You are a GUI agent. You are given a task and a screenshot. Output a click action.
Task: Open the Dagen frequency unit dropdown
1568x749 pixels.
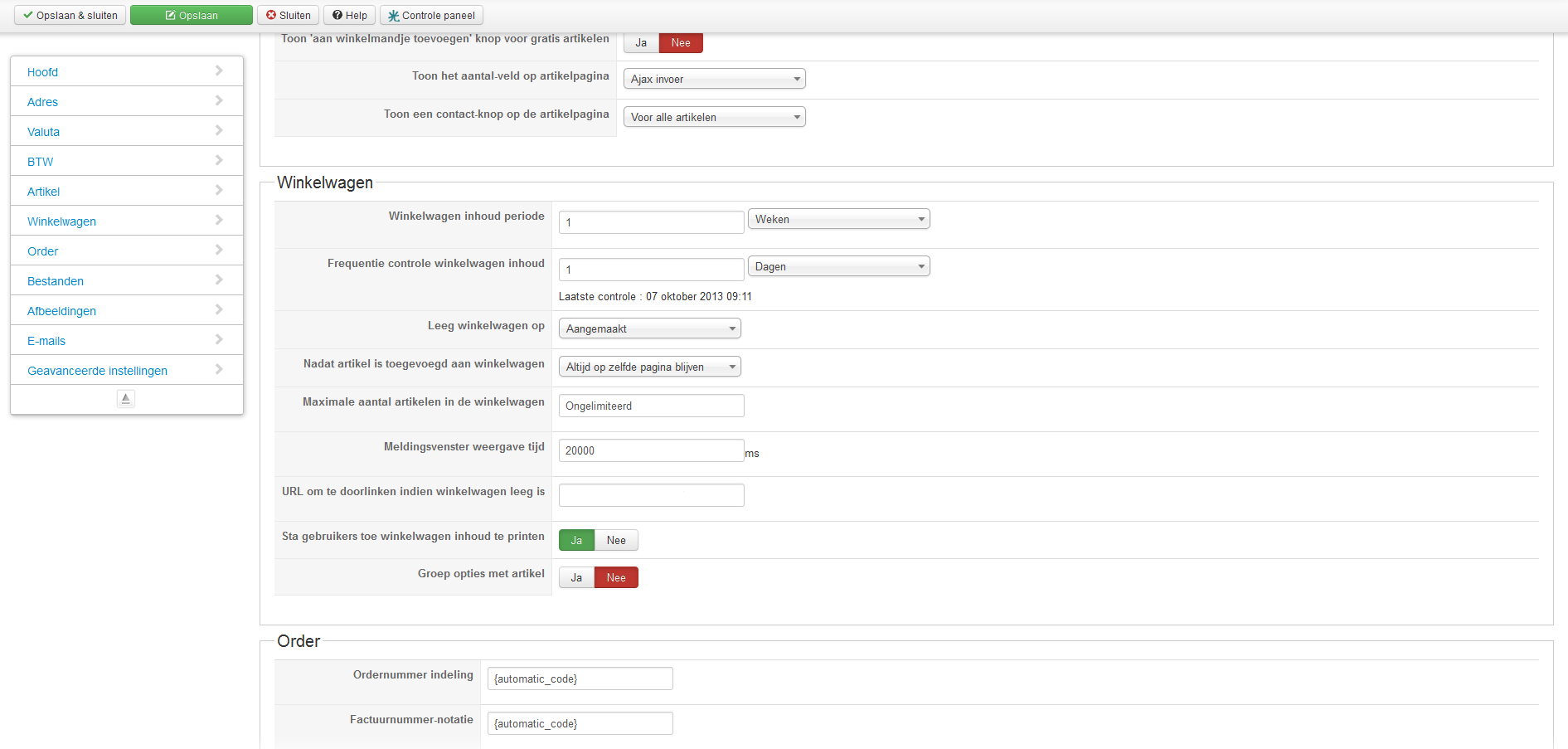pyautogui.click(x=838, y=266)
